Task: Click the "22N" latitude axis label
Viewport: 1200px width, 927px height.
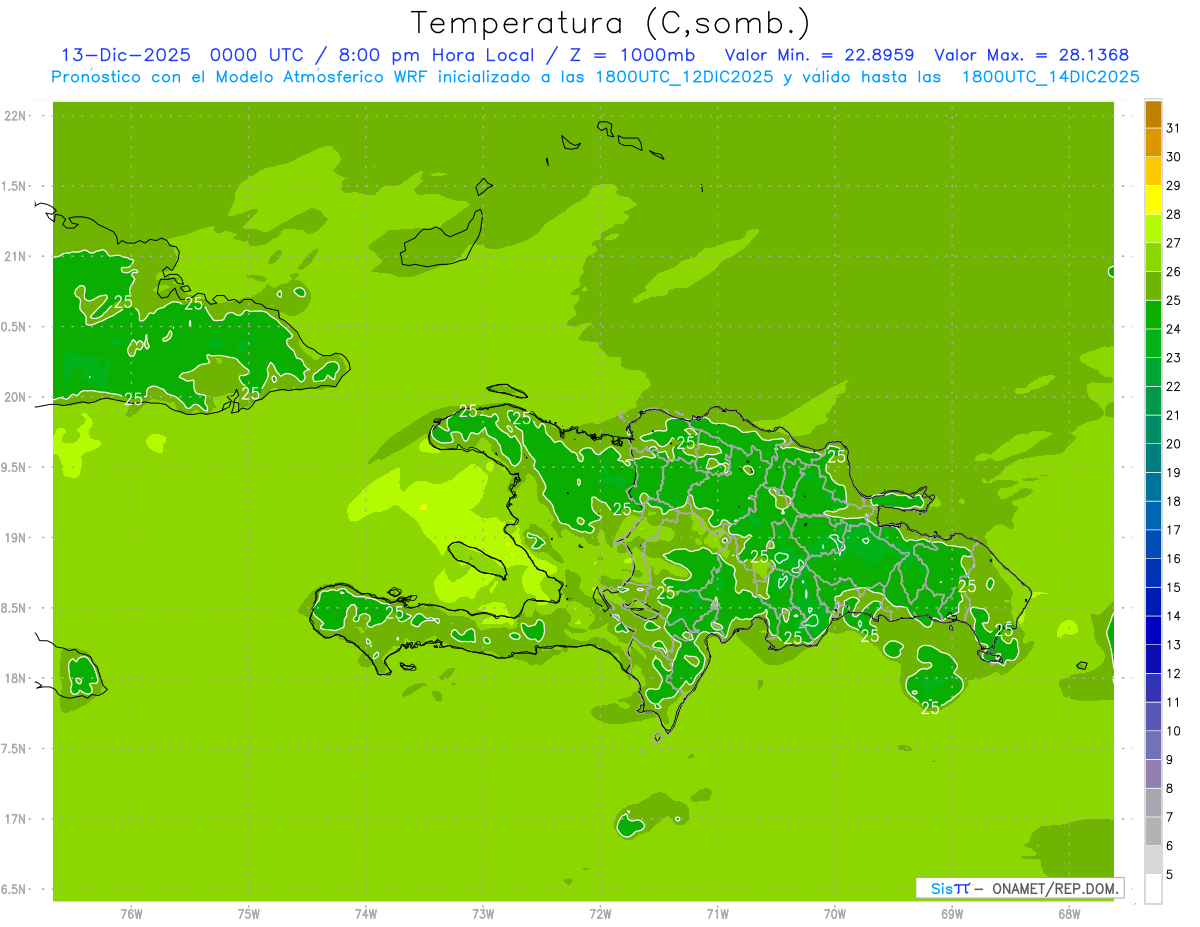Action: pyautogui.click(x=15, y=116)
